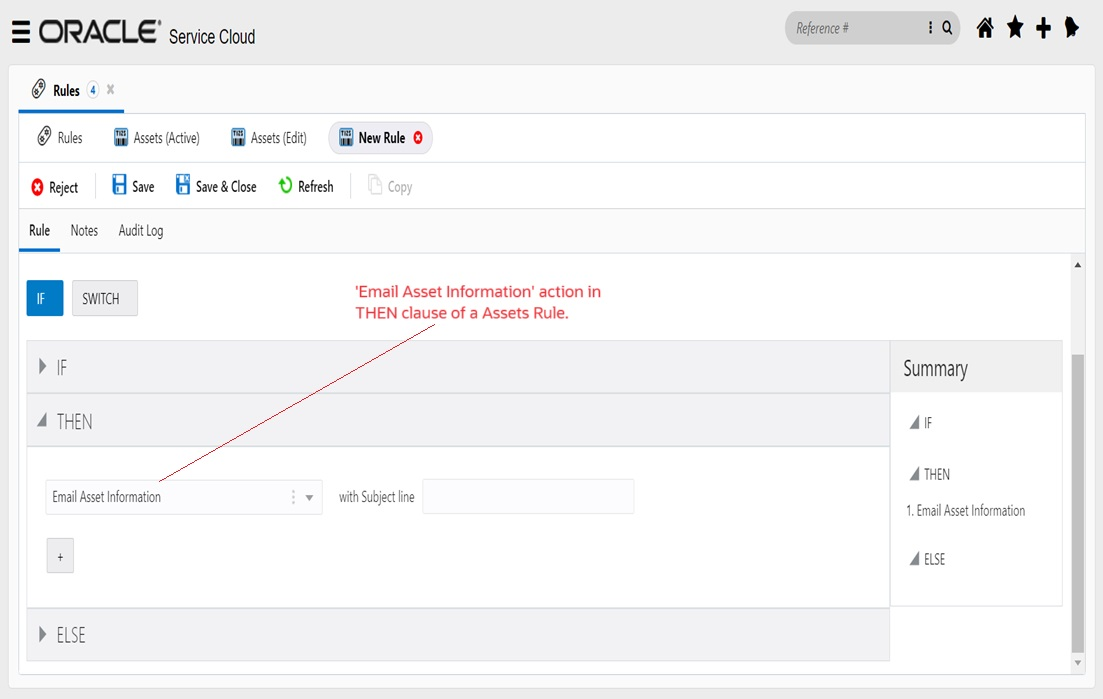This screenshot has height=699, width=1103.
Task: Open notifications via the bell icon
Action: coord(1072,27)
